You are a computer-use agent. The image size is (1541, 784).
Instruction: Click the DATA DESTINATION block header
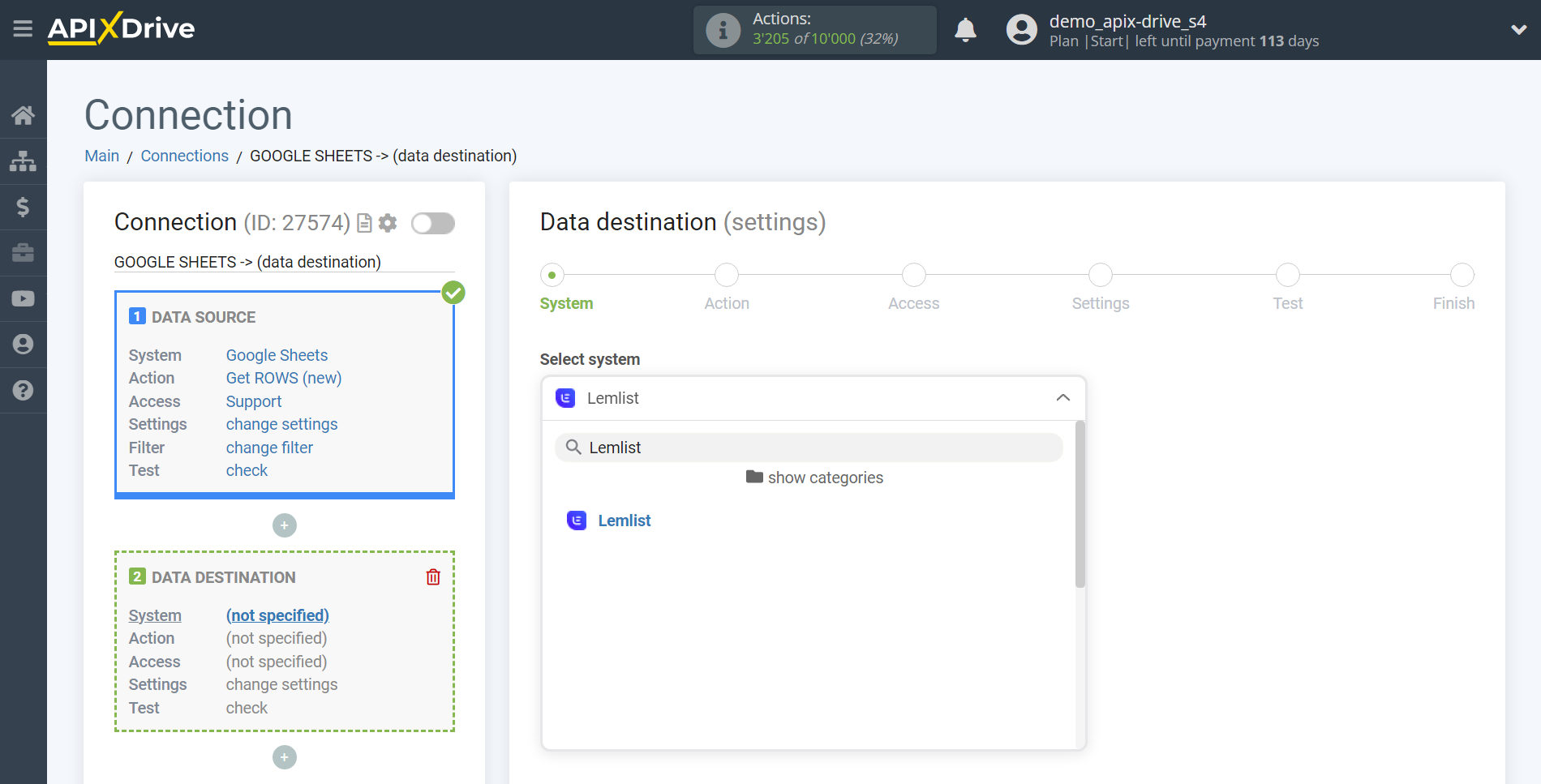(x=223, y=577)
